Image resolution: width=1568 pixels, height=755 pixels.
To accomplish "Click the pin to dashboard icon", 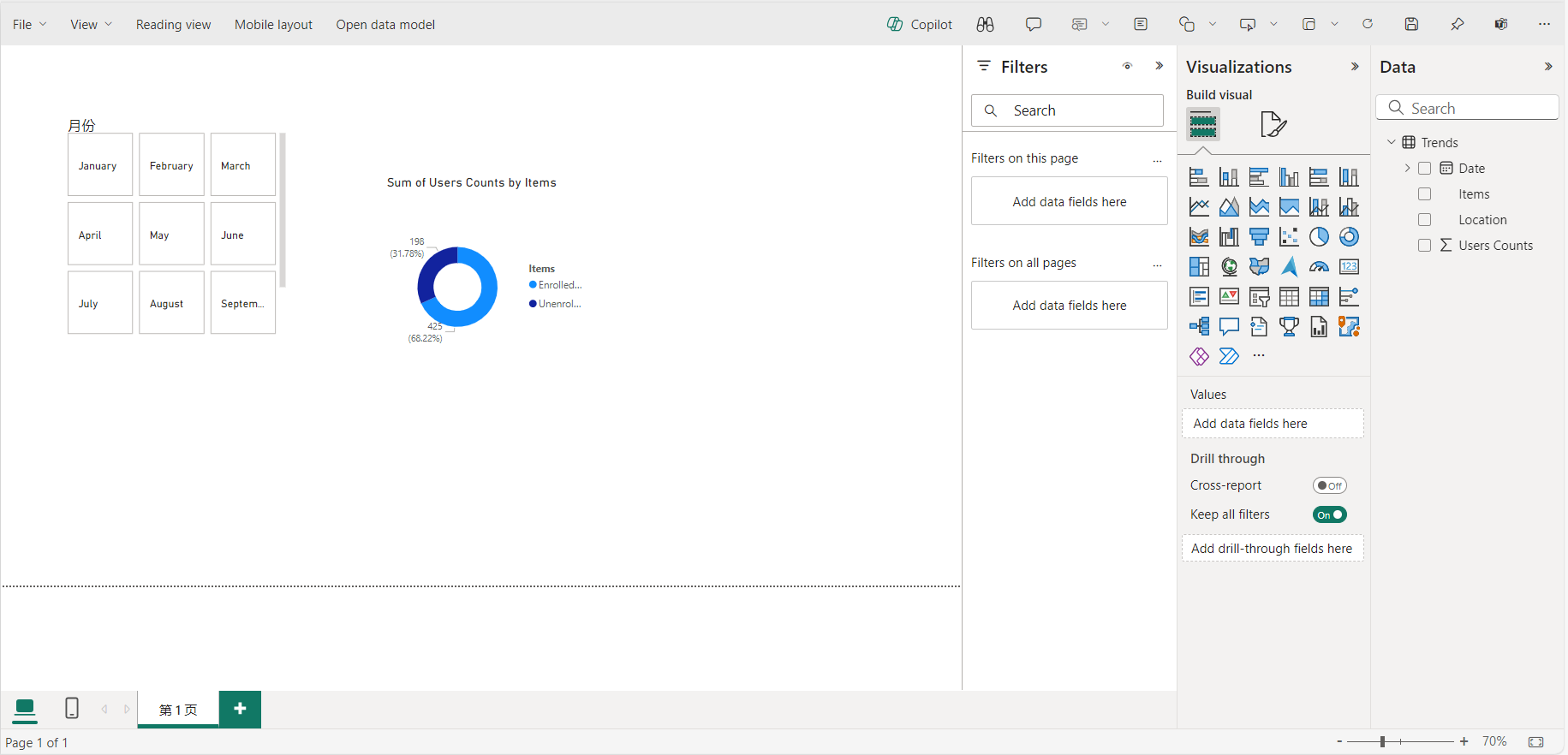I will 1457,24.
